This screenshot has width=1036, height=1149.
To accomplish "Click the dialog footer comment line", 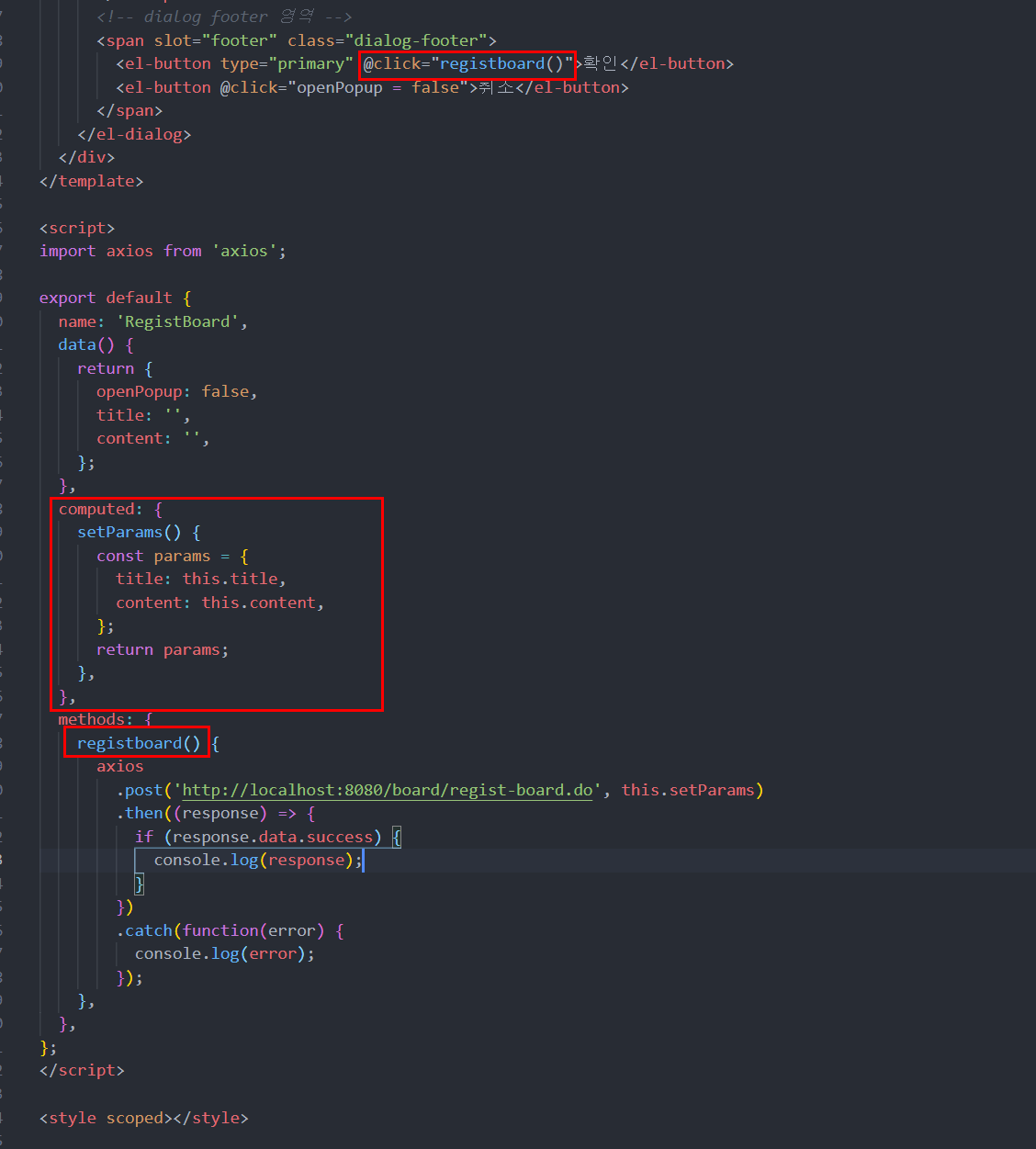I will 224,17.
